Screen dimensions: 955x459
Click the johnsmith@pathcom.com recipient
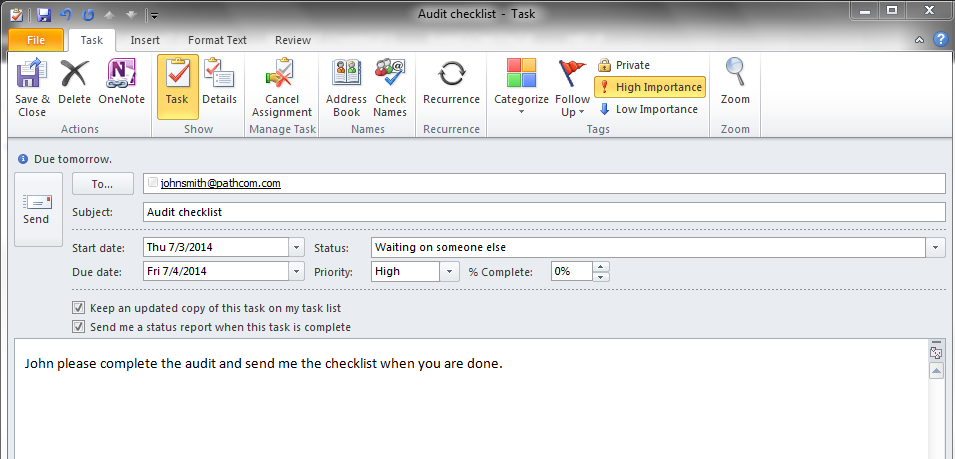pos(220,183)
